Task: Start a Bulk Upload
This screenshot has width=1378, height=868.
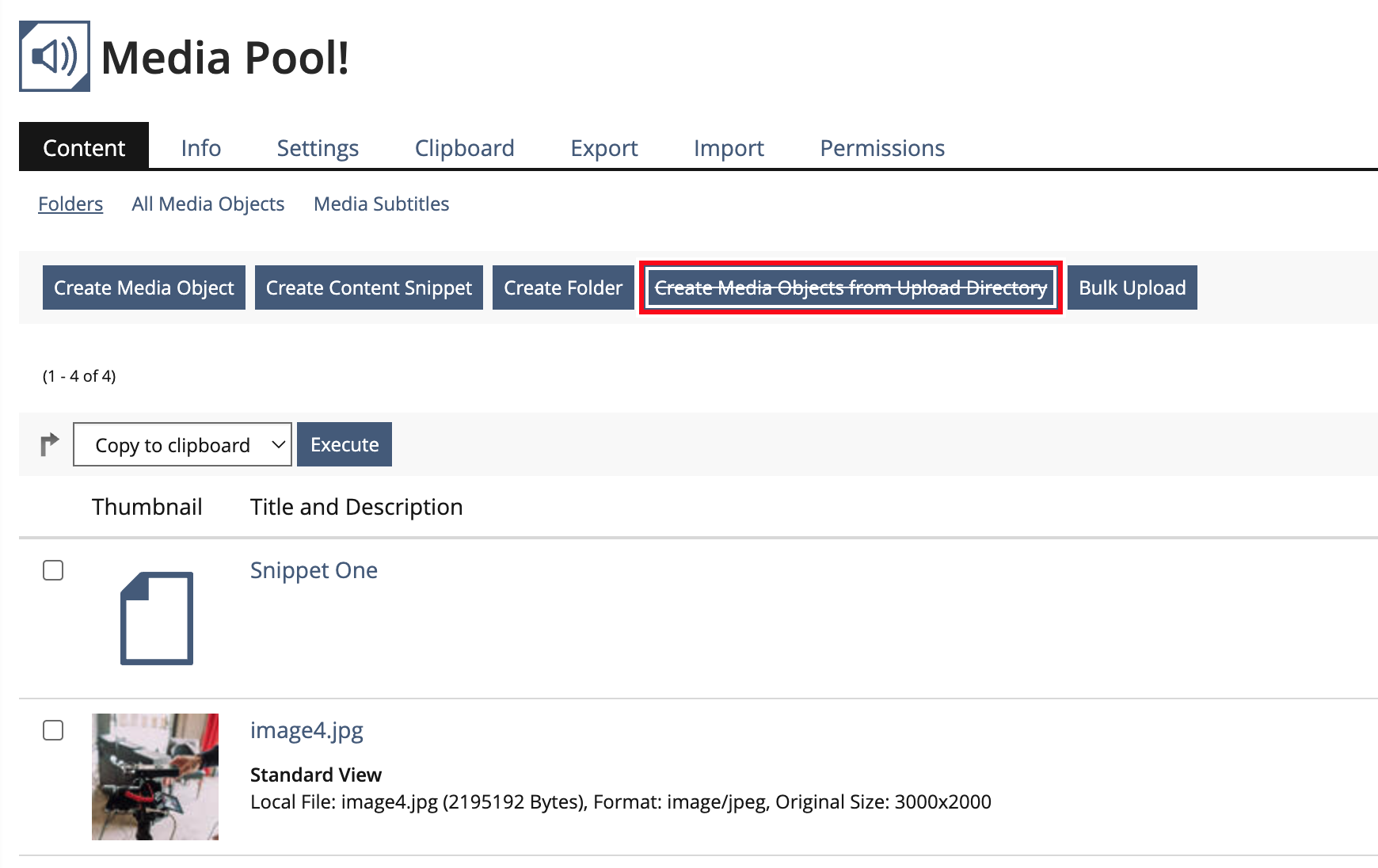Action: [x=1132, y=287]
